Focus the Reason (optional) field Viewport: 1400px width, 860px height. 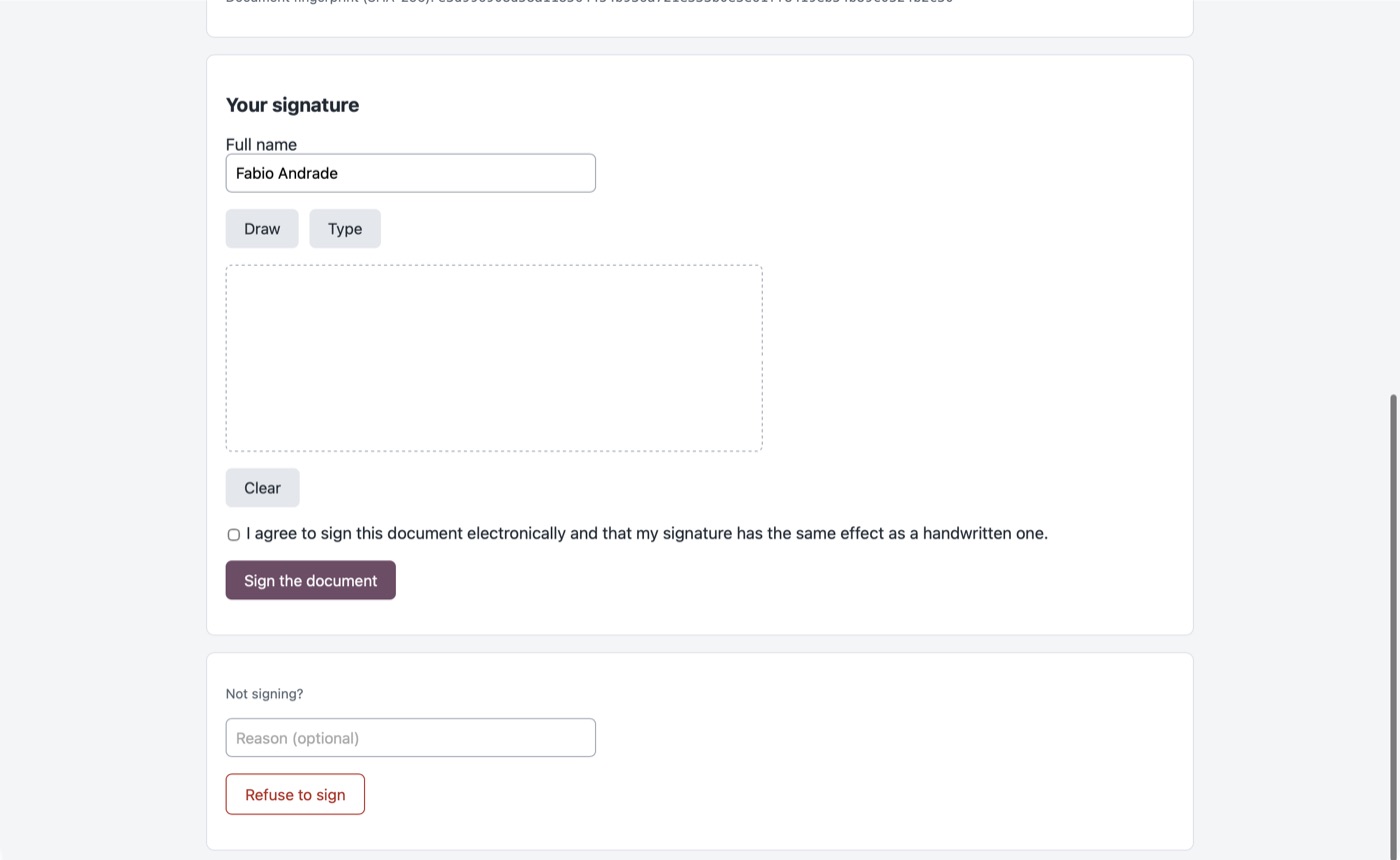click(410, 738)
